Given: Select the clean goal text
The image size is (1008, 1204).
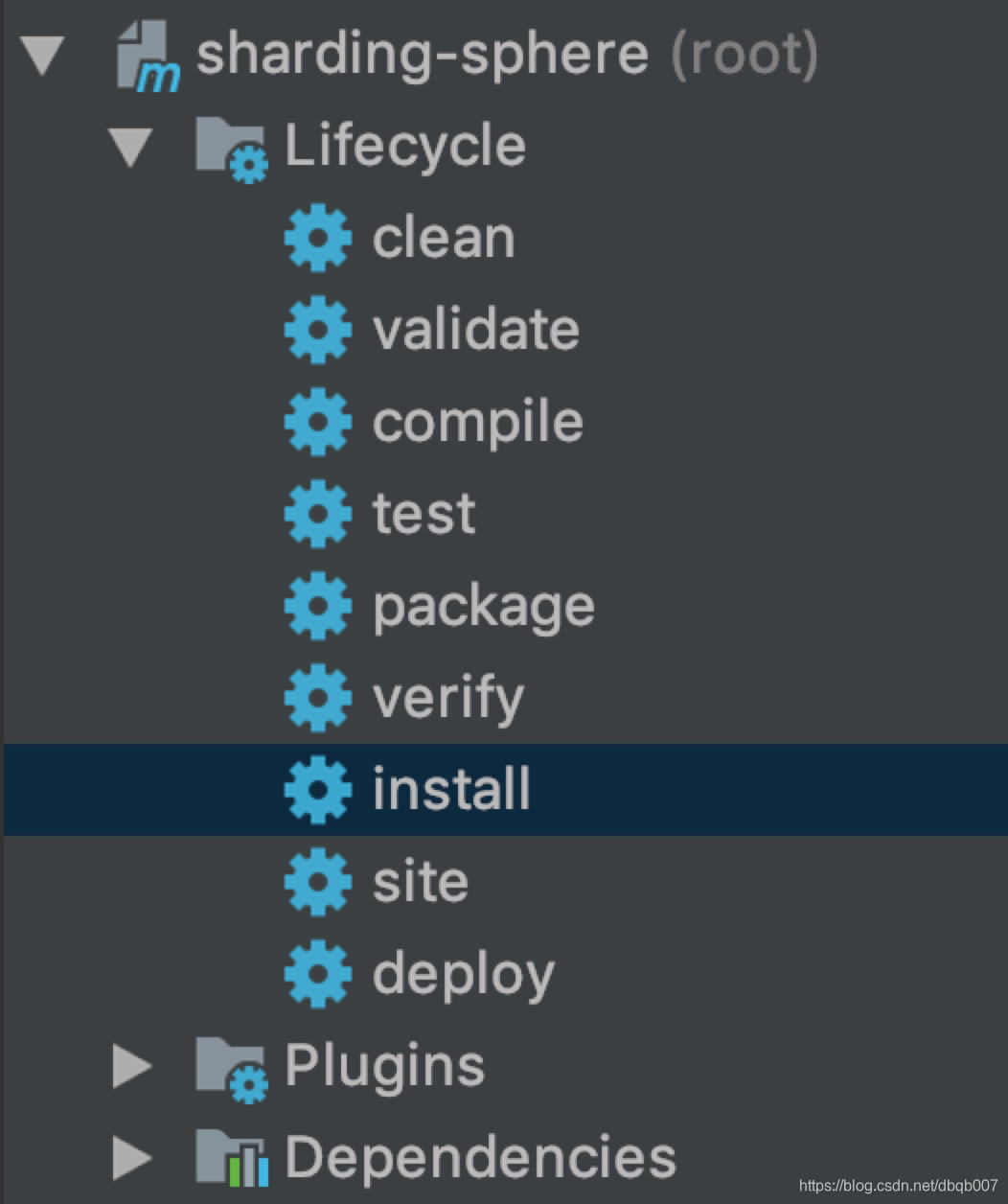Looking at the screenshot, I should click(444, 238).
